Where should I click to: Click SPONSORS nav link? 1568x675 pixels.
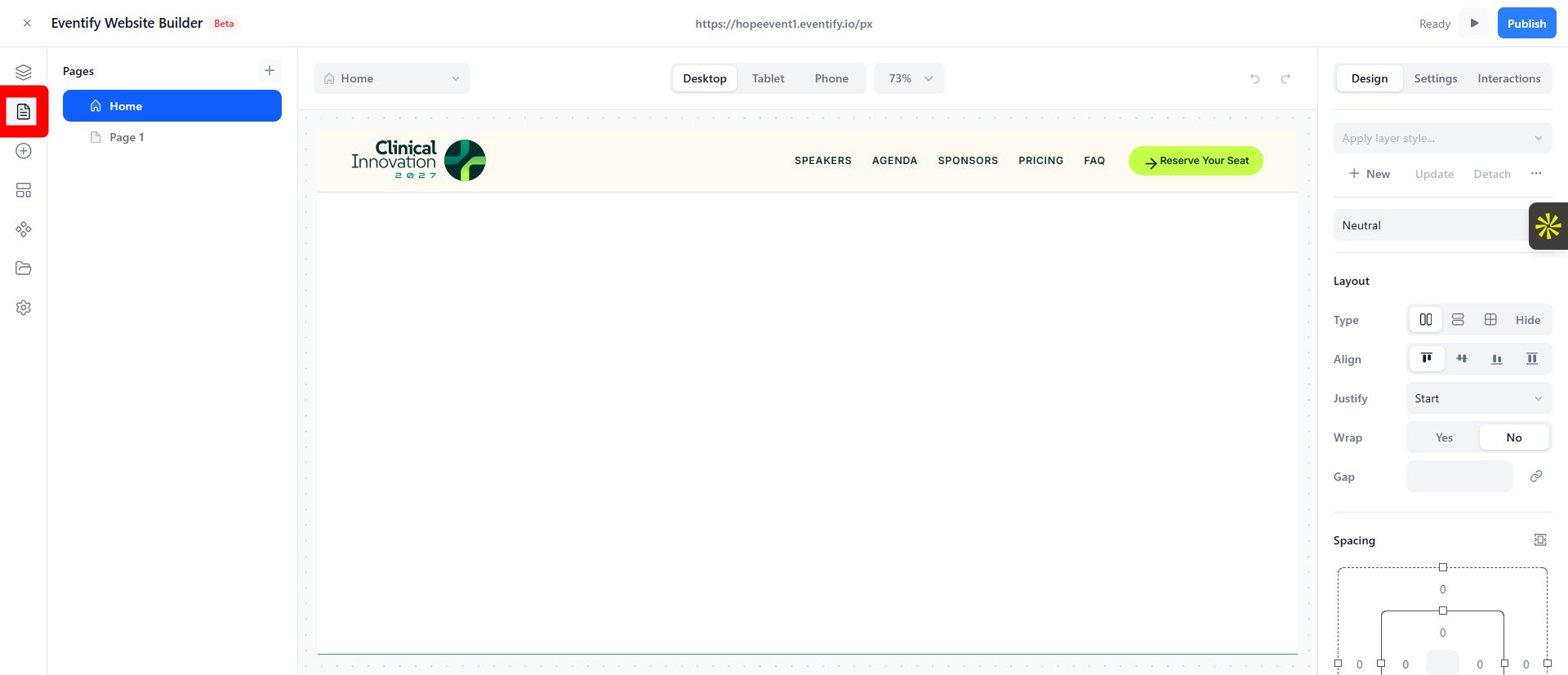968,161
